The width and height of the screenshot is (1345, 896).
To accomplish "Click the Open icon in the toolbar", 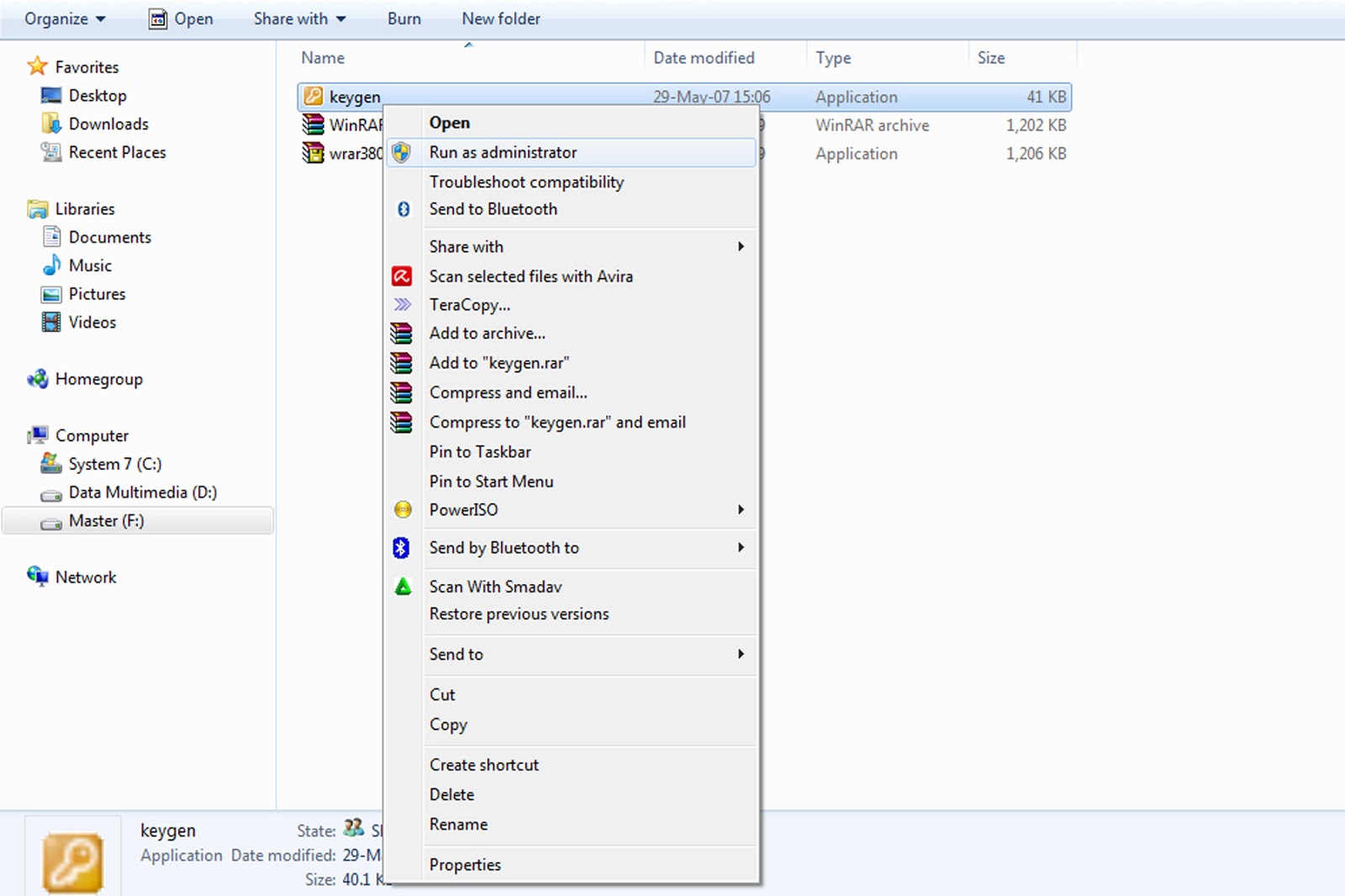I will click(158, 18).
